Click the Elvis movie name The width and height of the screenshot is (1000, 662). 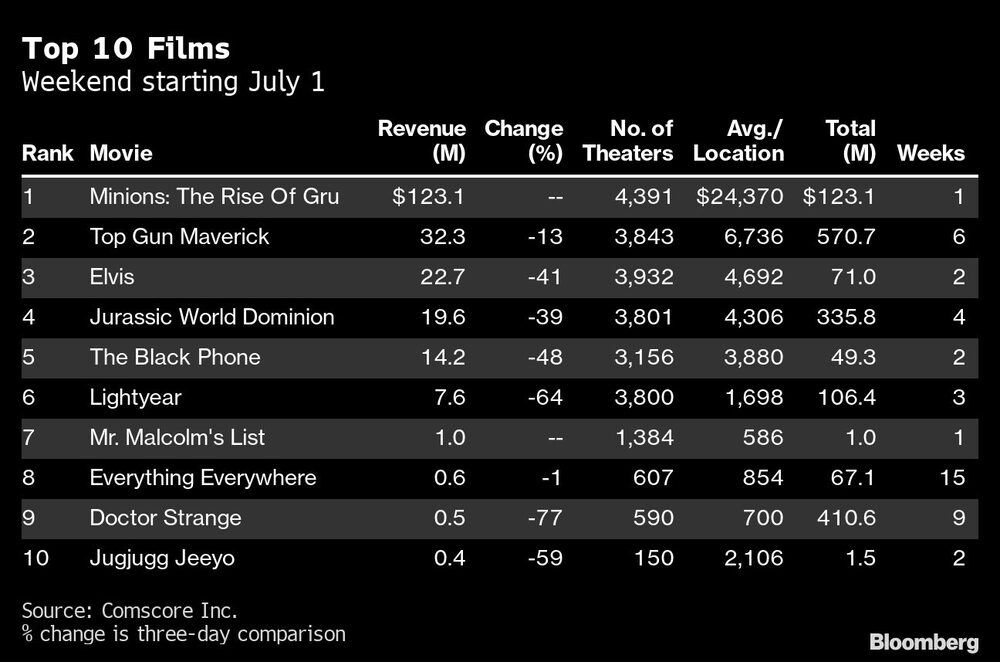[111, 277]
